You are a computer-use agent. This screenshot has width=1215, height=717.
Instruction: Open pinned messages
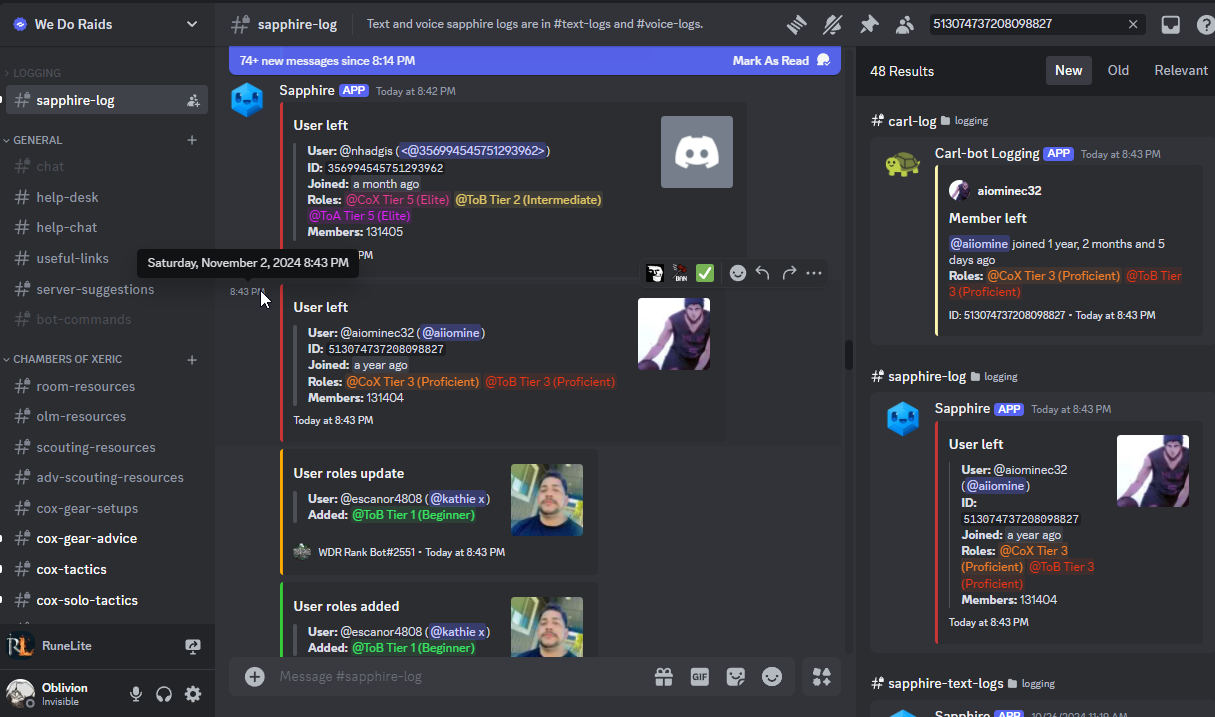click(869, 24)
